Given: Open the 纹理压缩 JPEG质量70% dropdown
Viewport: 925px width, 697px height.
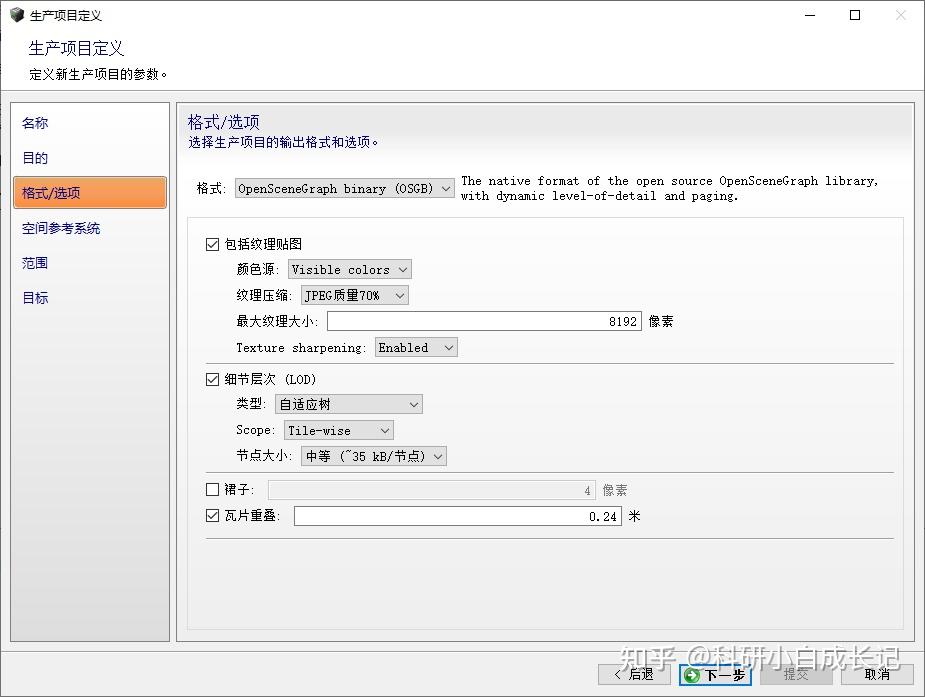Looking at the screenshot, I should (355, 295).
